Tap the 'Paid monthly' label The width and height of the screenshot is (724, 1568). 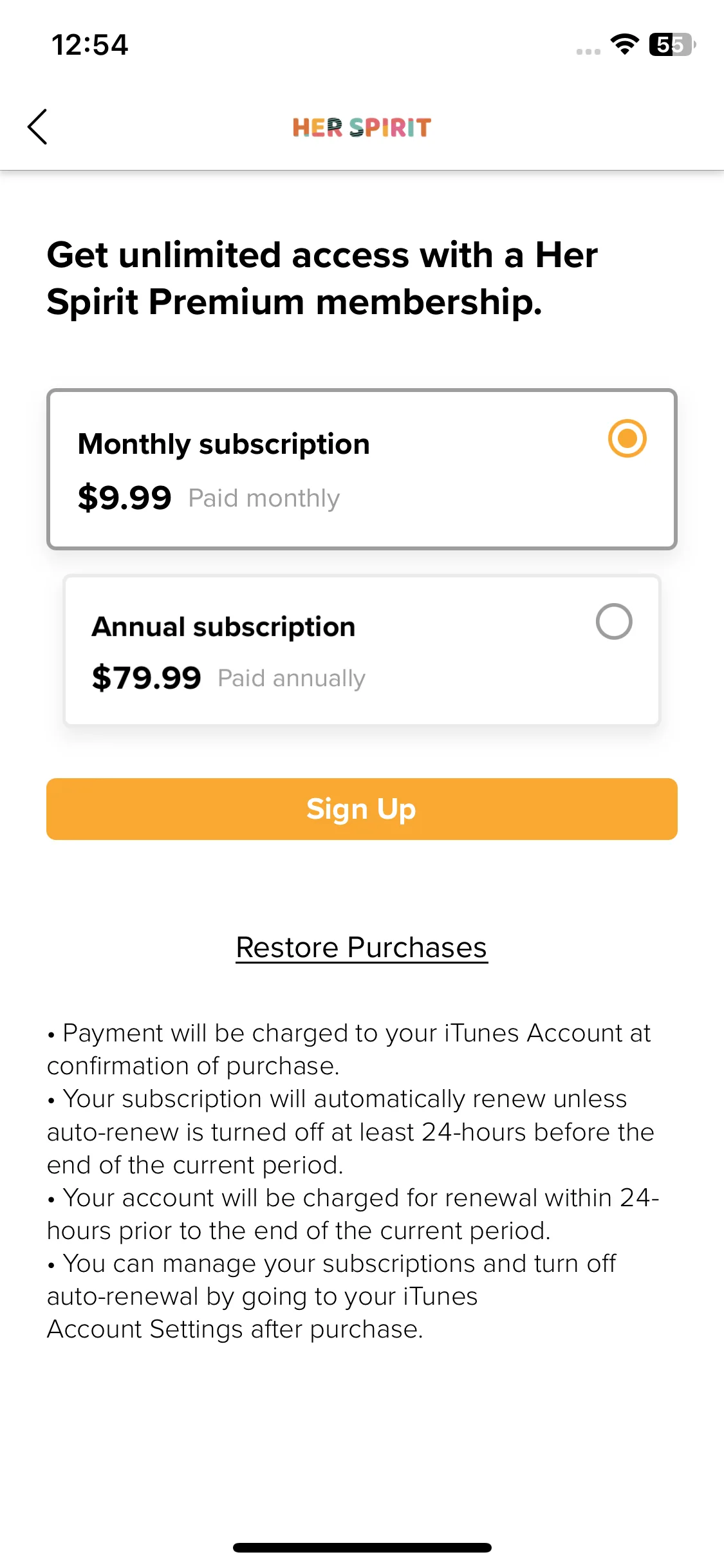[264, 499]
